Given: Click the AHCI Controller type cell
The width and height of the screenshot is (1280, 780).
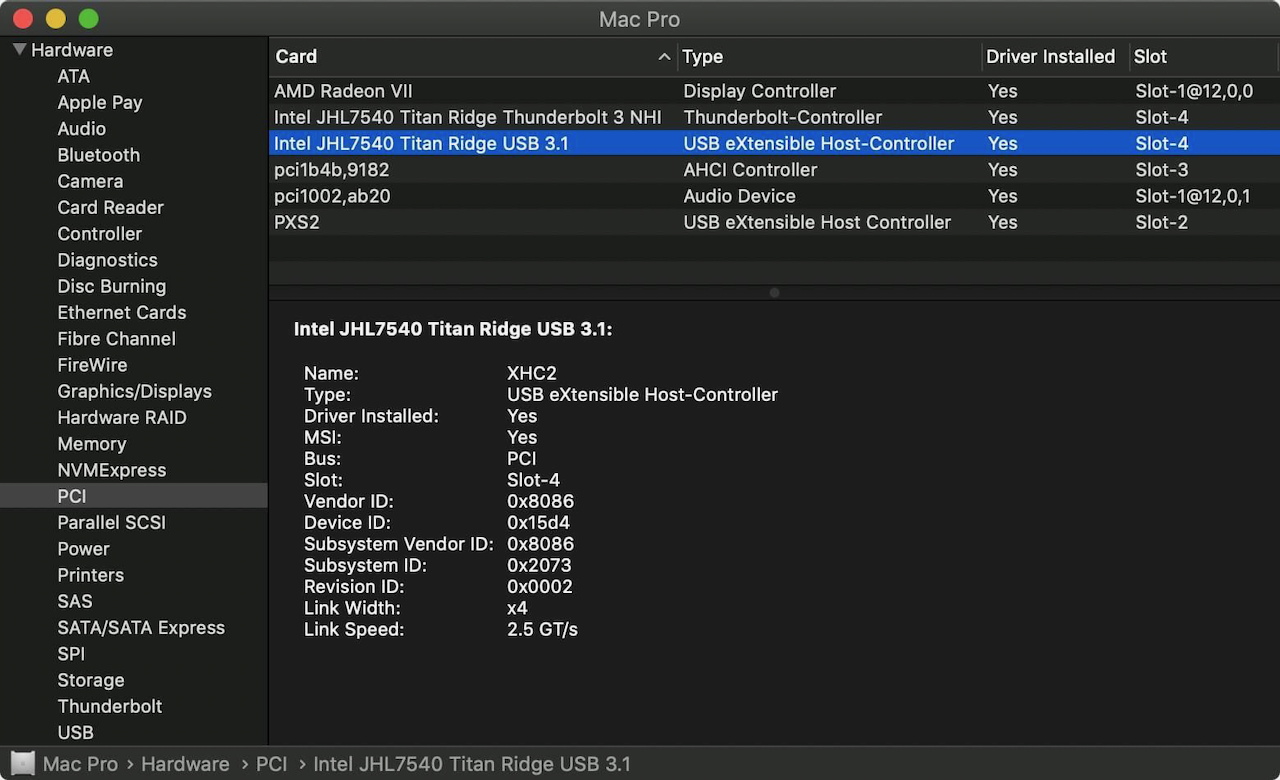Looking at the screenshot, I should (x=750, y=170).
